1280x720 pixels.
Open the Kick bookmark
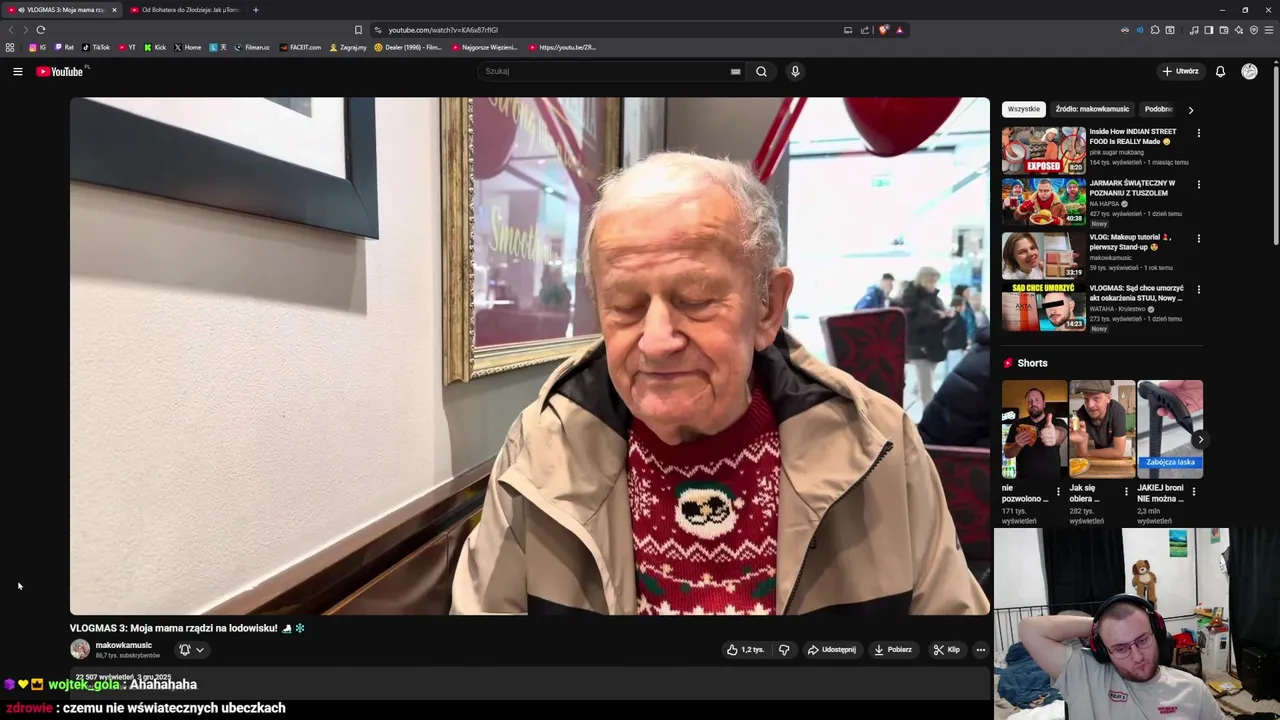point(155,47)
